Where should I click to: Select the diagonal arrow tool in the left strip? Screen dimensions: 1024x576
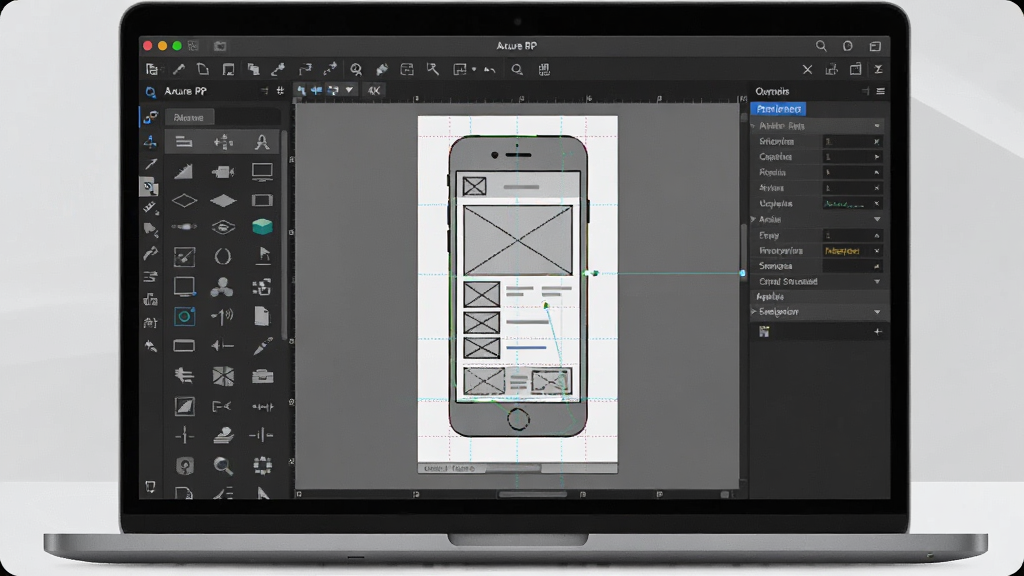(151, 164)
